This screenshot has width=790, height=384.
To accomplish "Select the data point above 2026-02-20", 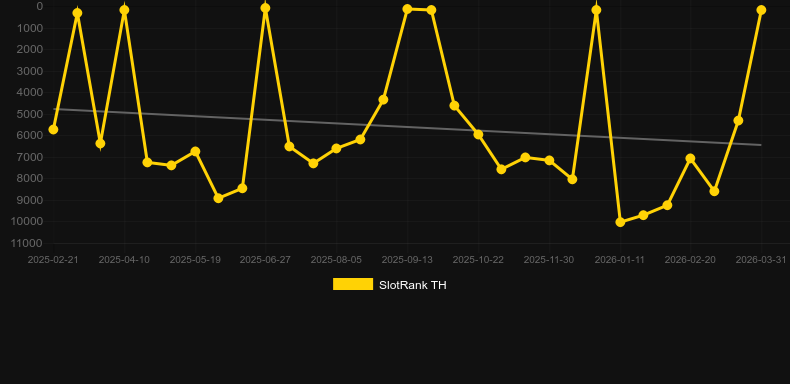I will (x=690, y=158).
